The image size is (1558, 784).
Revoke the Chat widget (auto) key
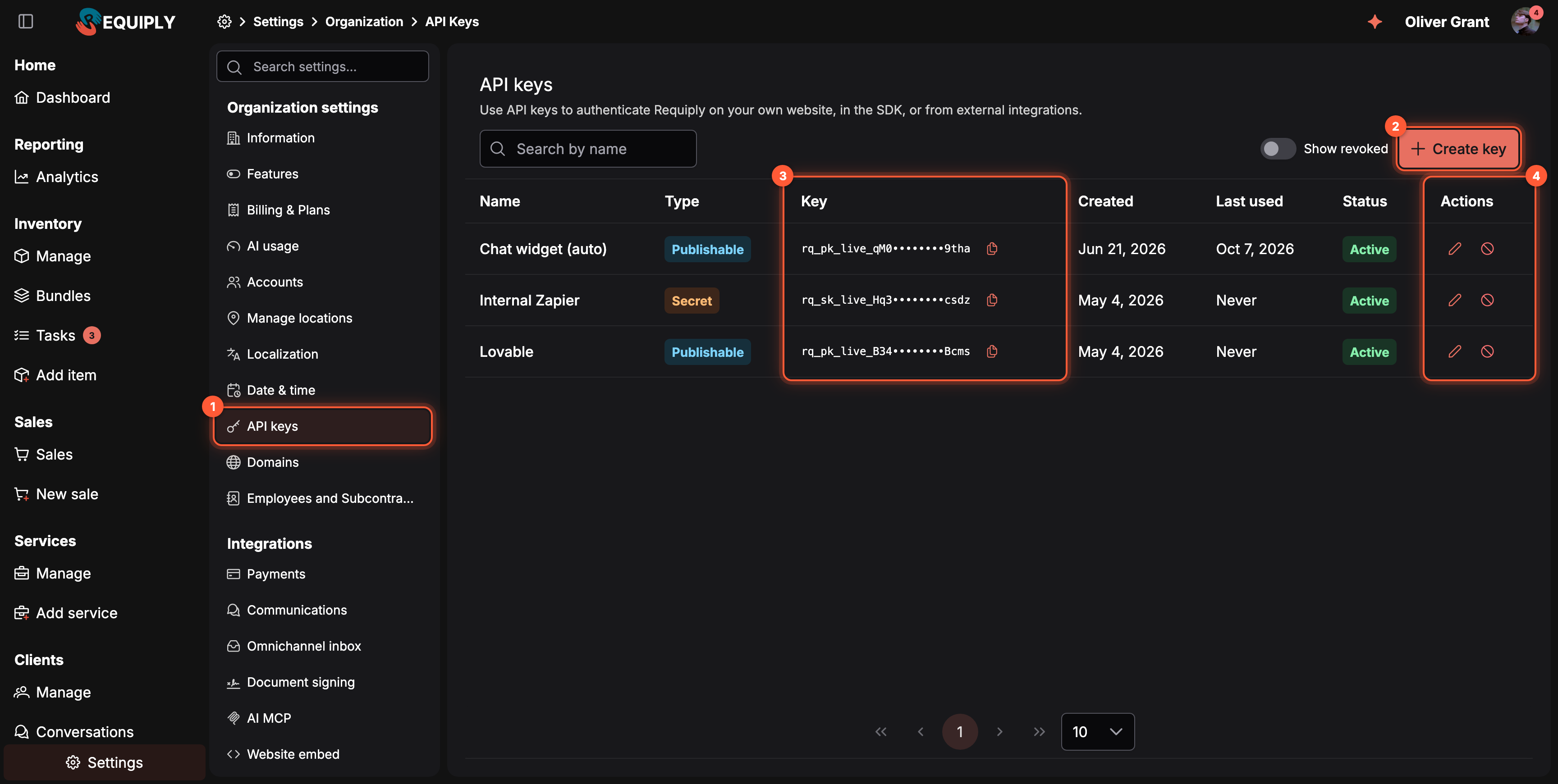(x=1487, y=248)
